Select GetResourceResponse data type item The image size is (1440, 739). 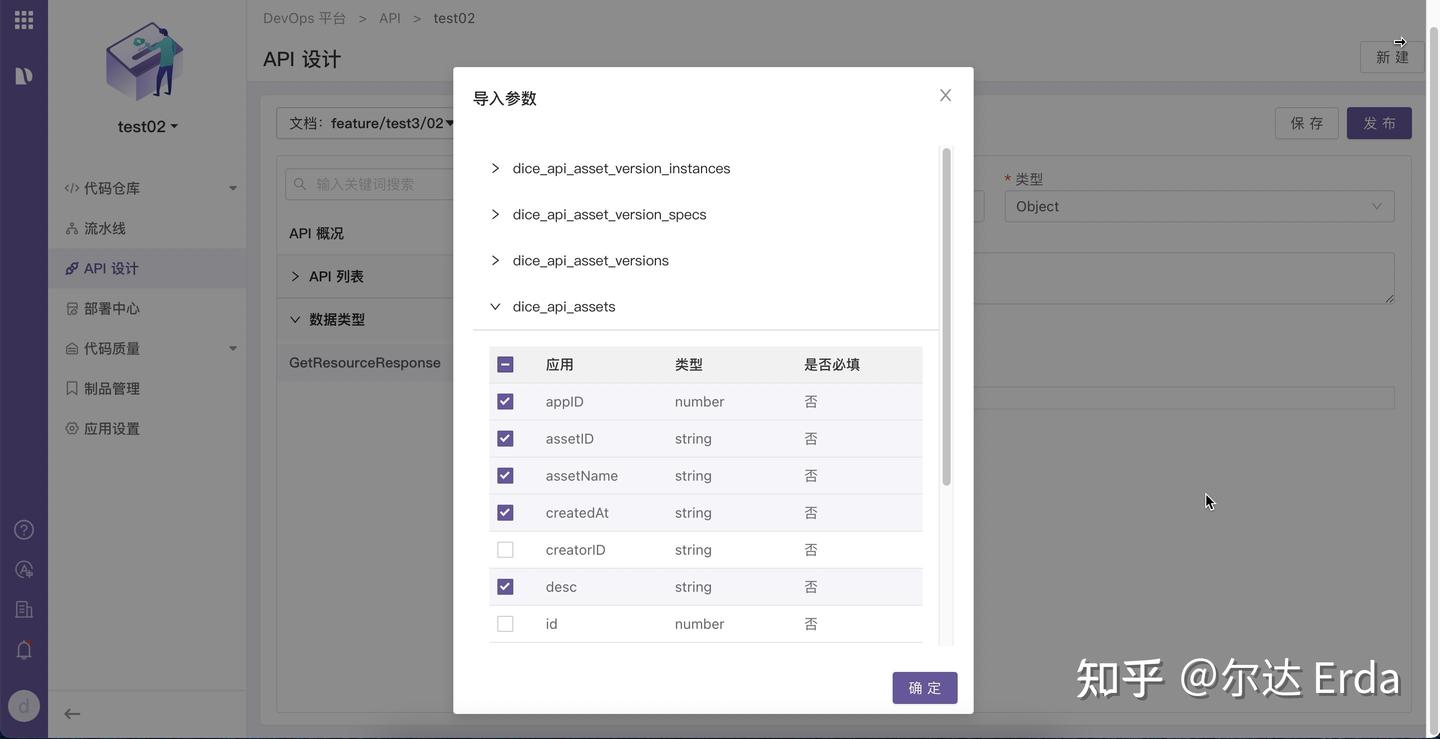coord(365,363)
